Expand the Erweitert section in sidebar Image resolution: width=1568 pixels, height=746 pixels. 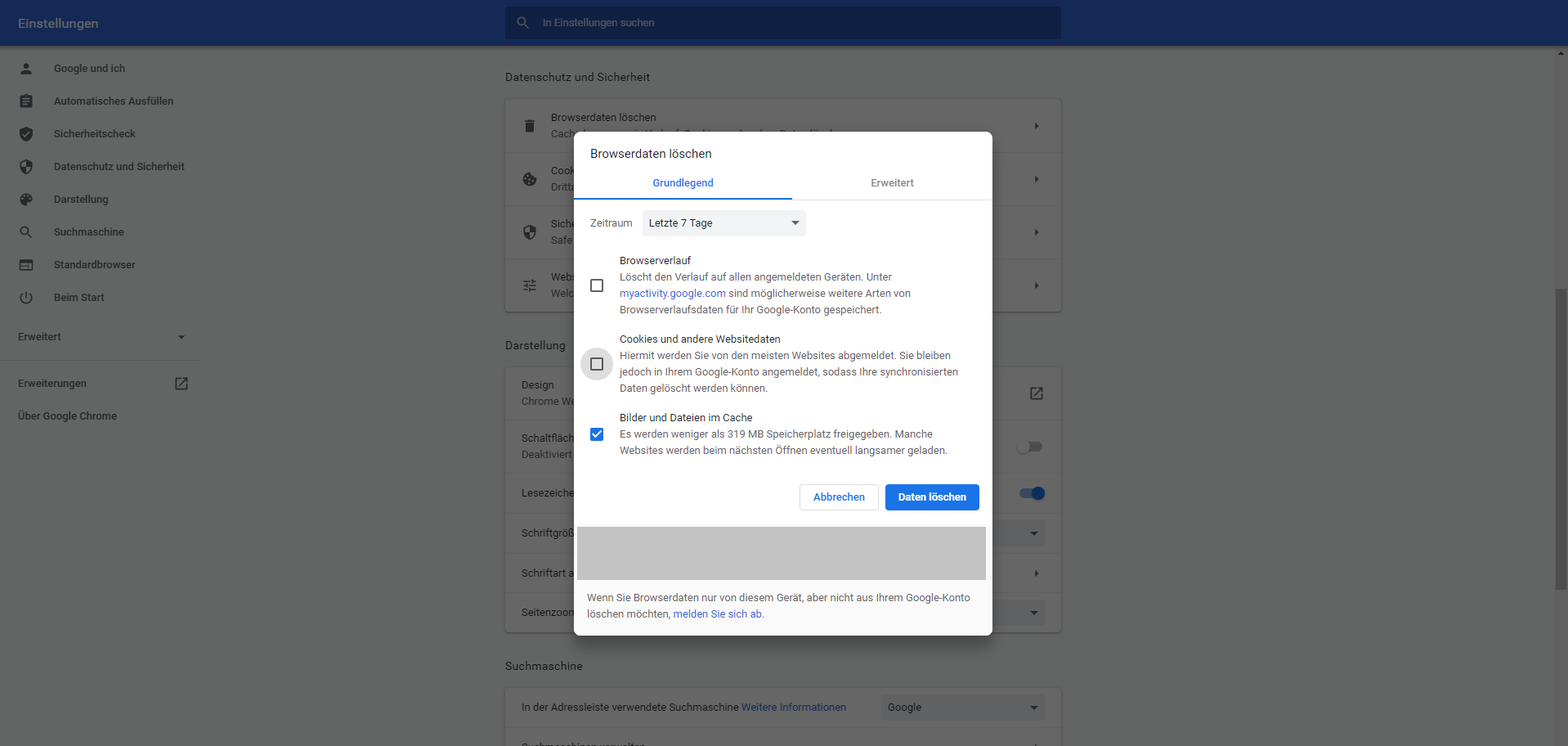click(x=101, y=337)
